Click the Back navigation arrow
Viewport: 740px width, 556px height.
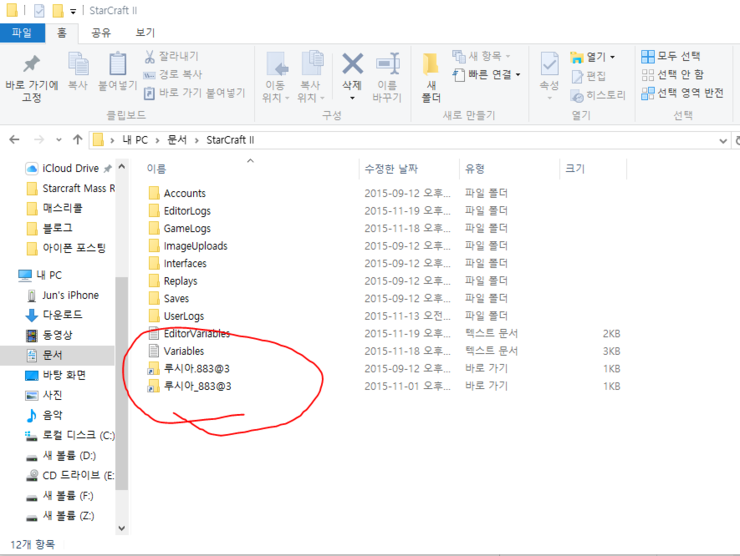pyautogui.click(x=15, y=140)
